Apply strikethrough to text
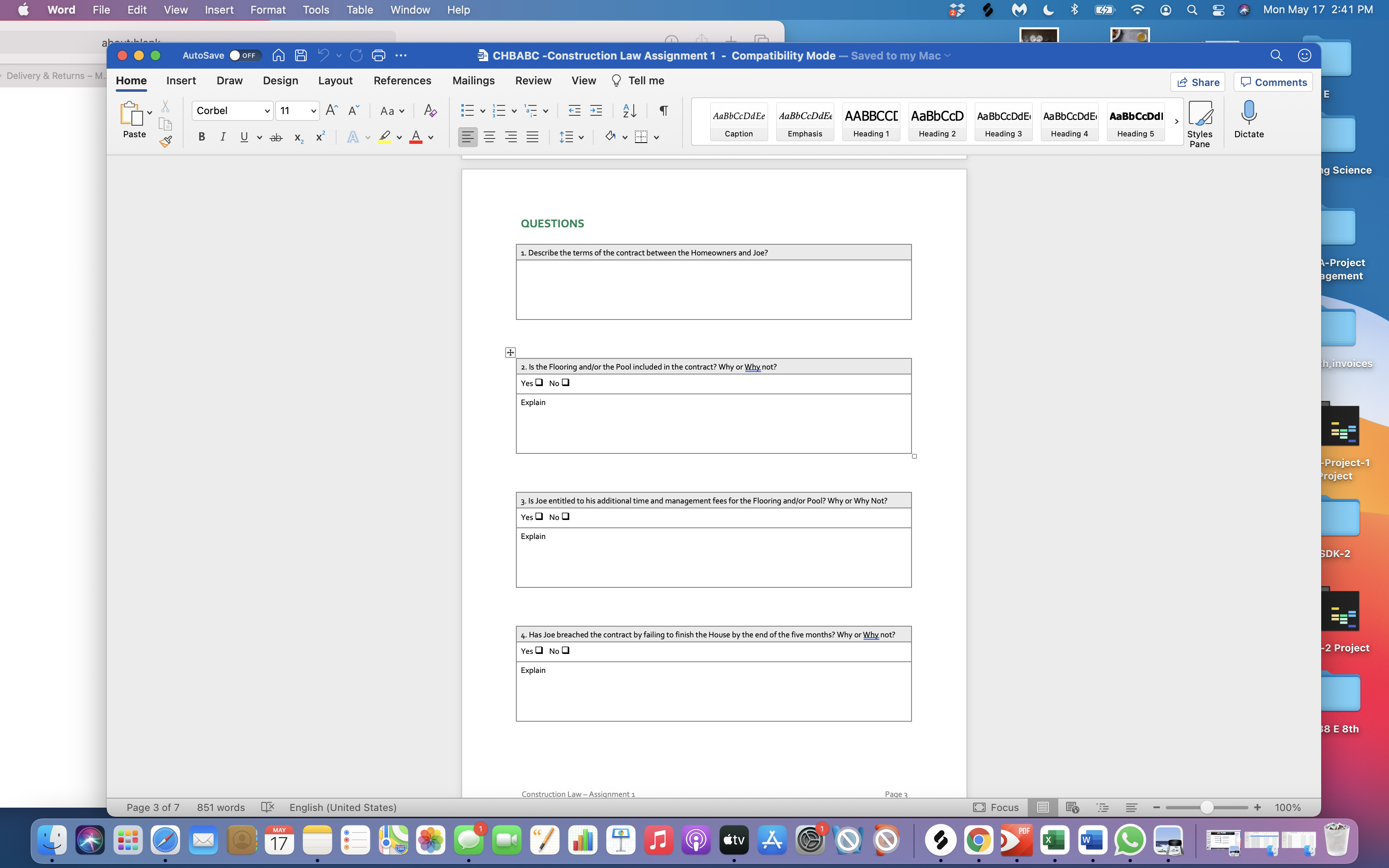1389x868 pixels. 277,137
